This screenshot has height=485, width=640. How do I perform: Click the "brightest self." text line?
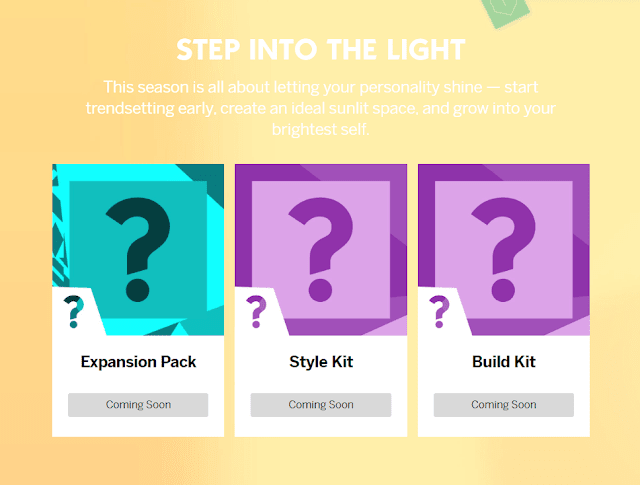pyautogui.click(x=321, y=129)
